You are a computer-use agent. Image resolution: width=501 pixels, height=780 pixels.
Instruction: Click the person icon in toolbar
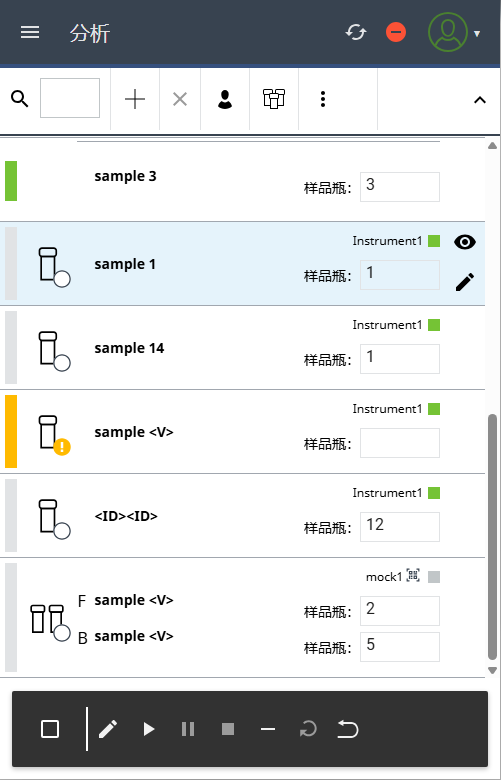coord(225,99)
